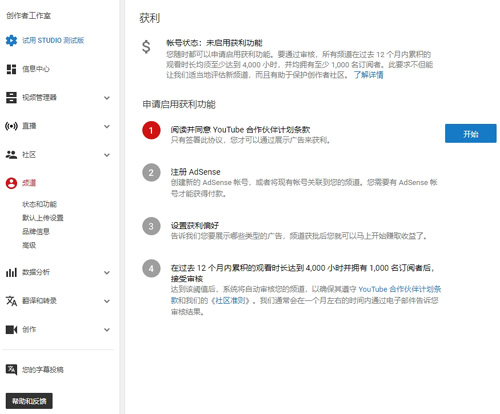
Task: Click the 申请启用获利功能 heading
Action: click(179, 104)
